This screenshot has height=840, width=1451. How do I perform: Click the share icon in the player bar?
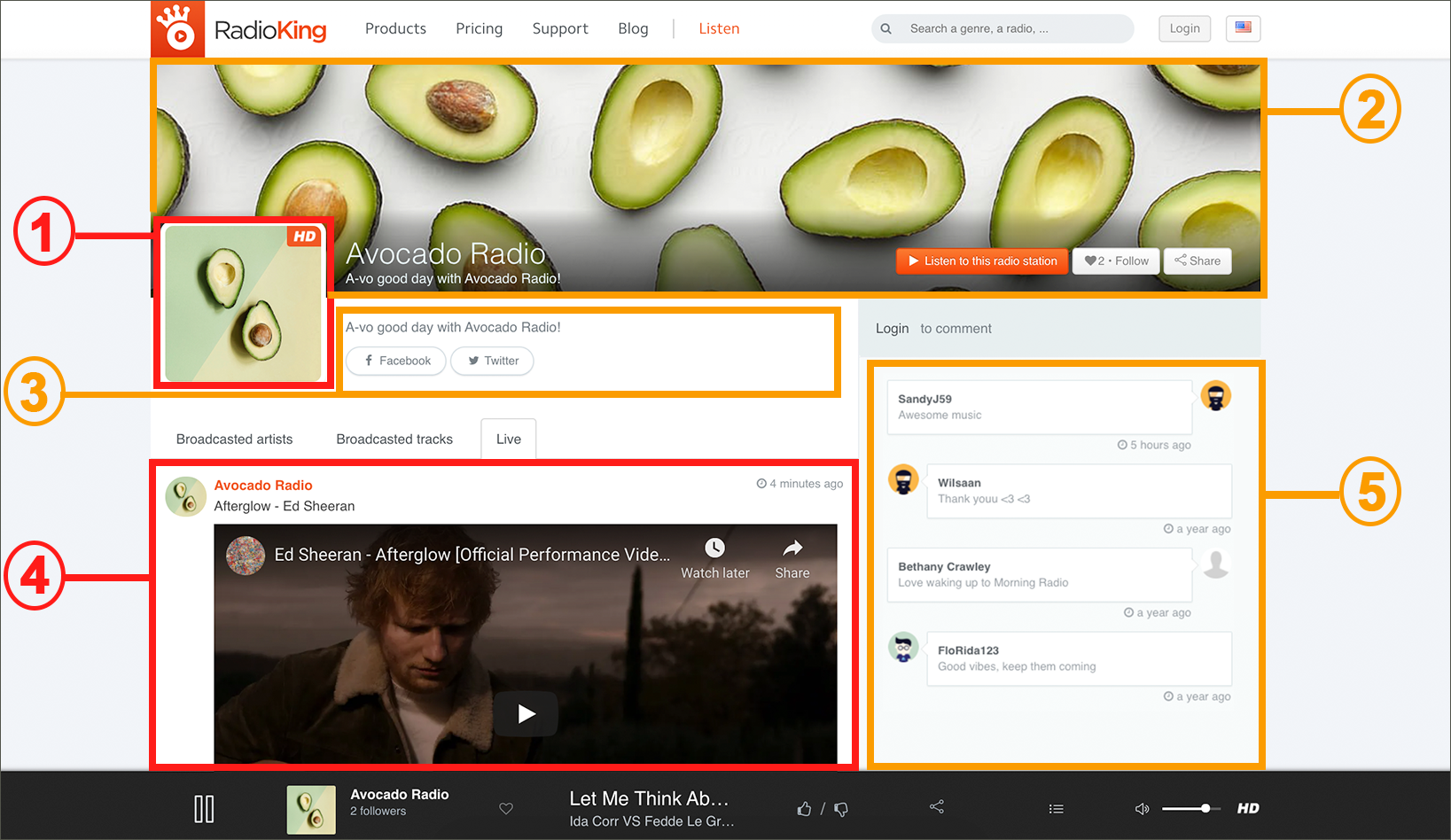coord(937,806)
